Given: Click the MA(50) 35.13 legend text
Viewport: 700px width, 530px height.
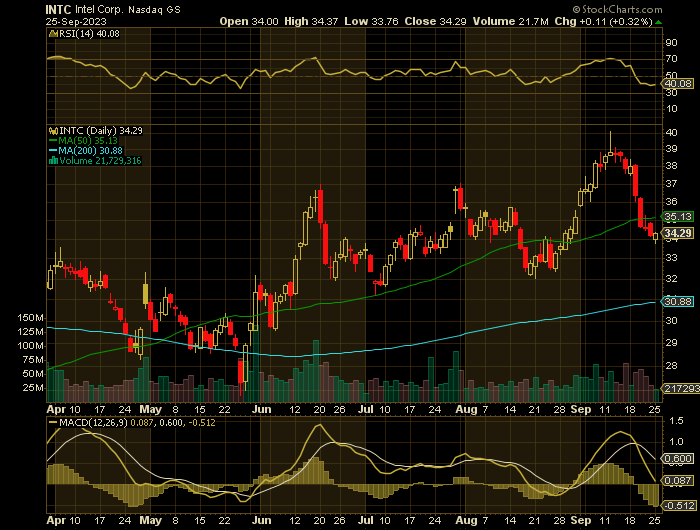Looking at the screenshot, I should [88, 141].
